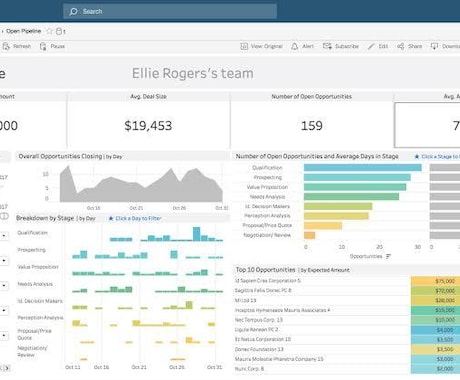Click the Download toolbar button
This screenshot has height=380, width=460.
(x=445, y=46)
